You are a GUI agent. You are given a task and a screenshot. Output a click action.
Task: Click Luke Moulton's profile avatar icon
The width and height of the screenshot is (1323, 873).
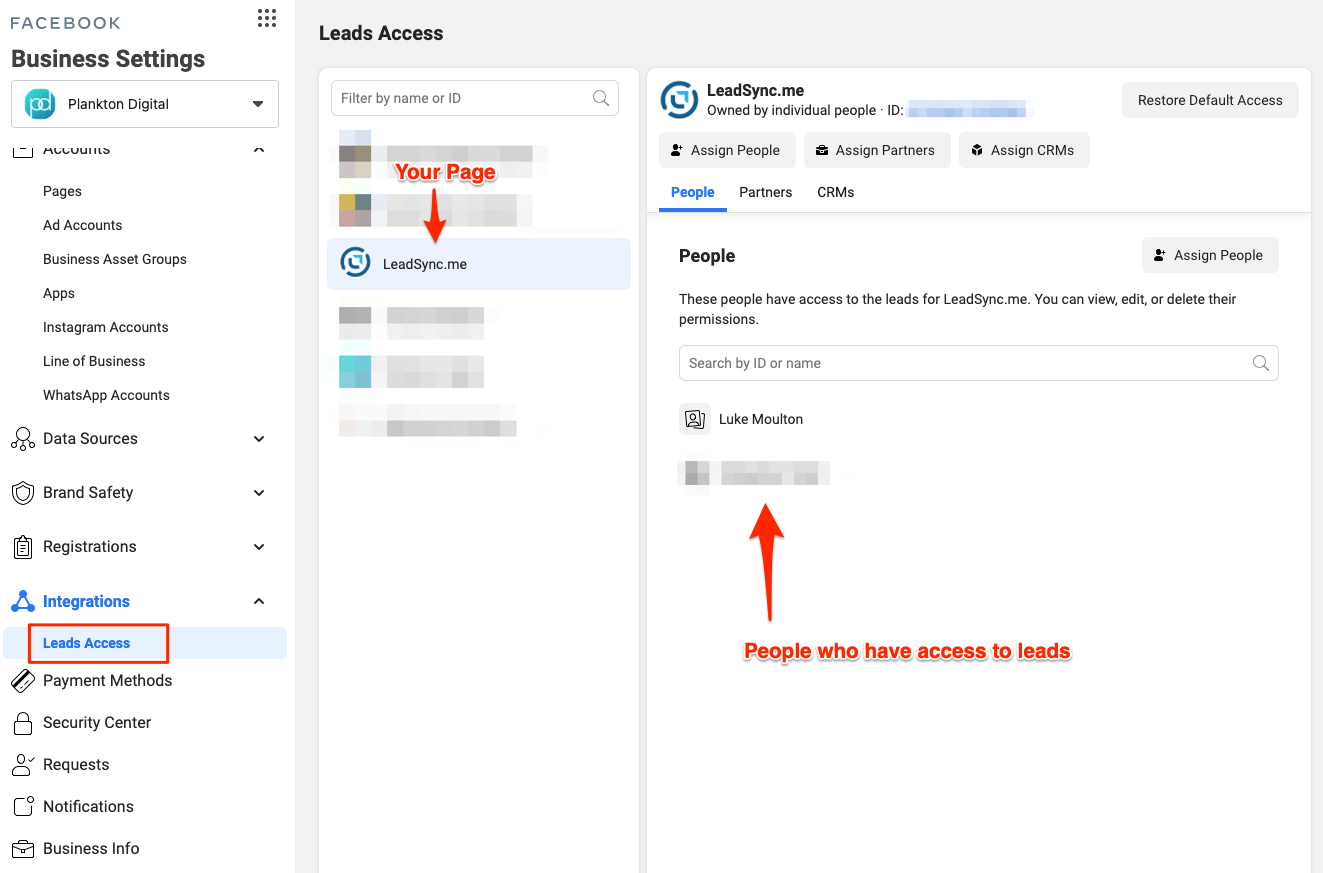pyautogui.click(x=694, y=419)
